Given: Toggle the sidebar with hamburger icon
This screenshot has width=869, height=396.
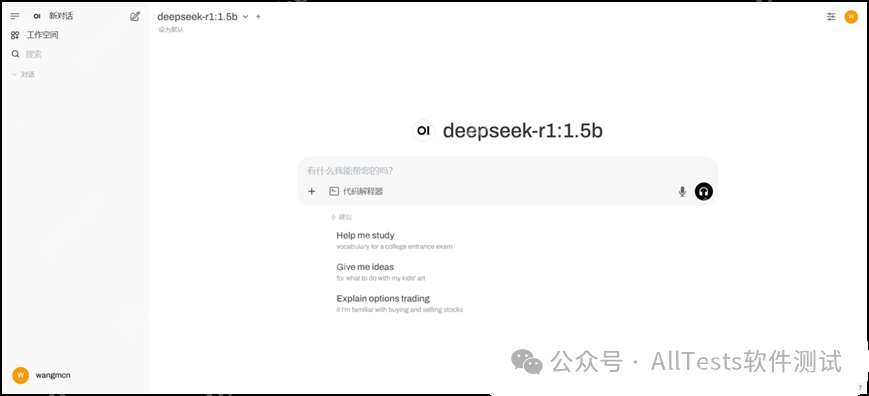Looking at the screenshot, I should click(x=15, y=17).
